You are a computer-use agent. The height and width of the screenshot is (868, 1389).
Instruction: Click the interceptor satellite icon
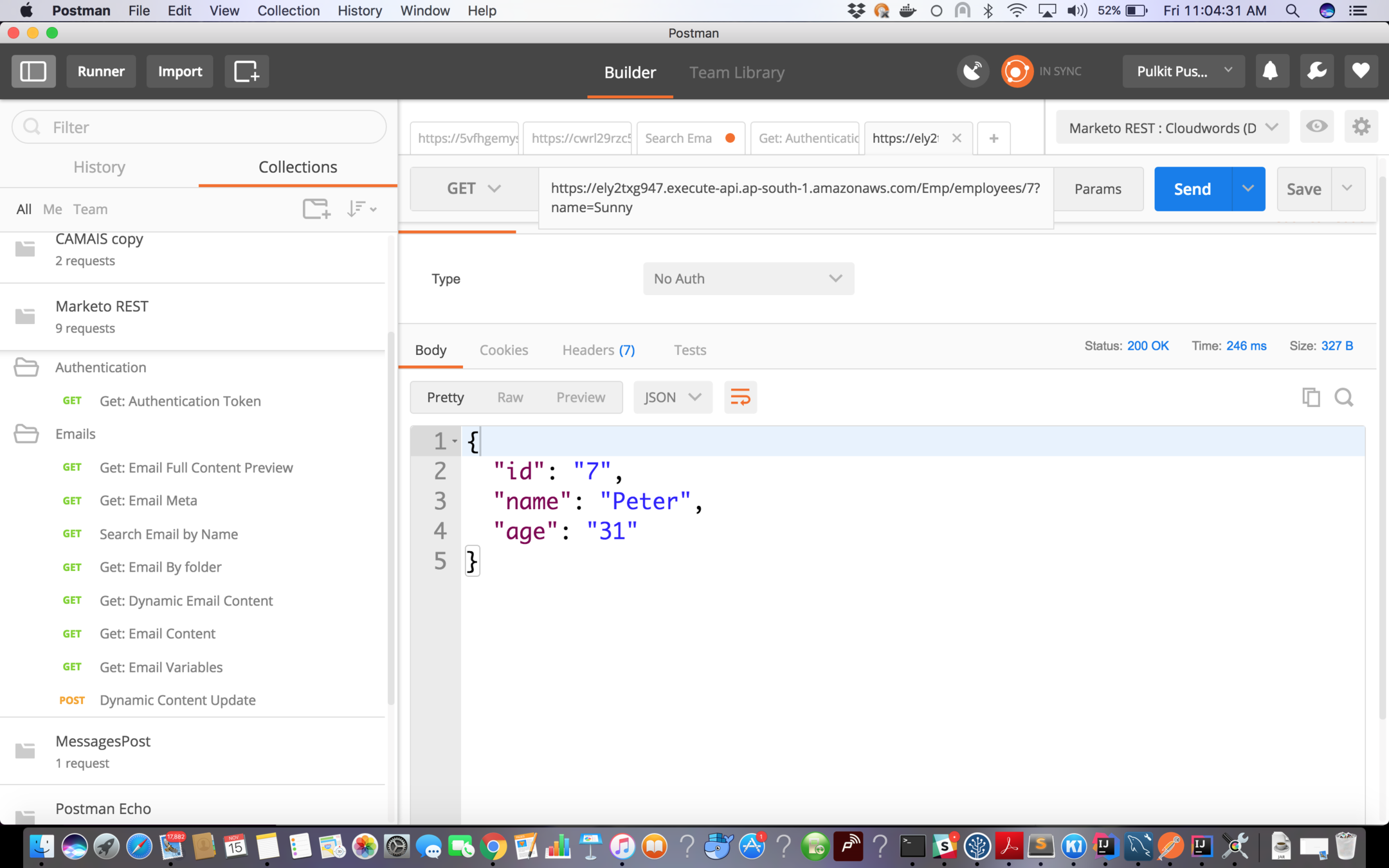pos(973,71)
